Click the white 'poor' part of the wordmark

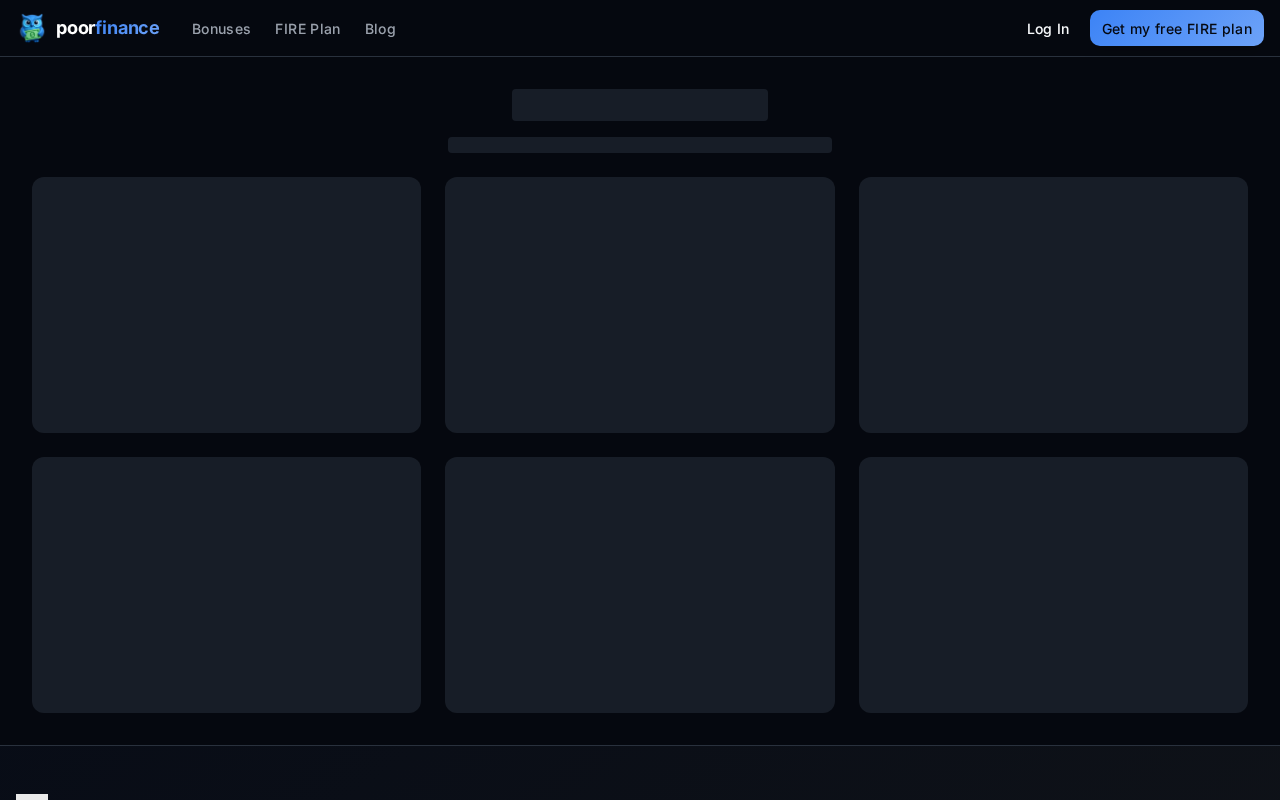pos(75,28)
